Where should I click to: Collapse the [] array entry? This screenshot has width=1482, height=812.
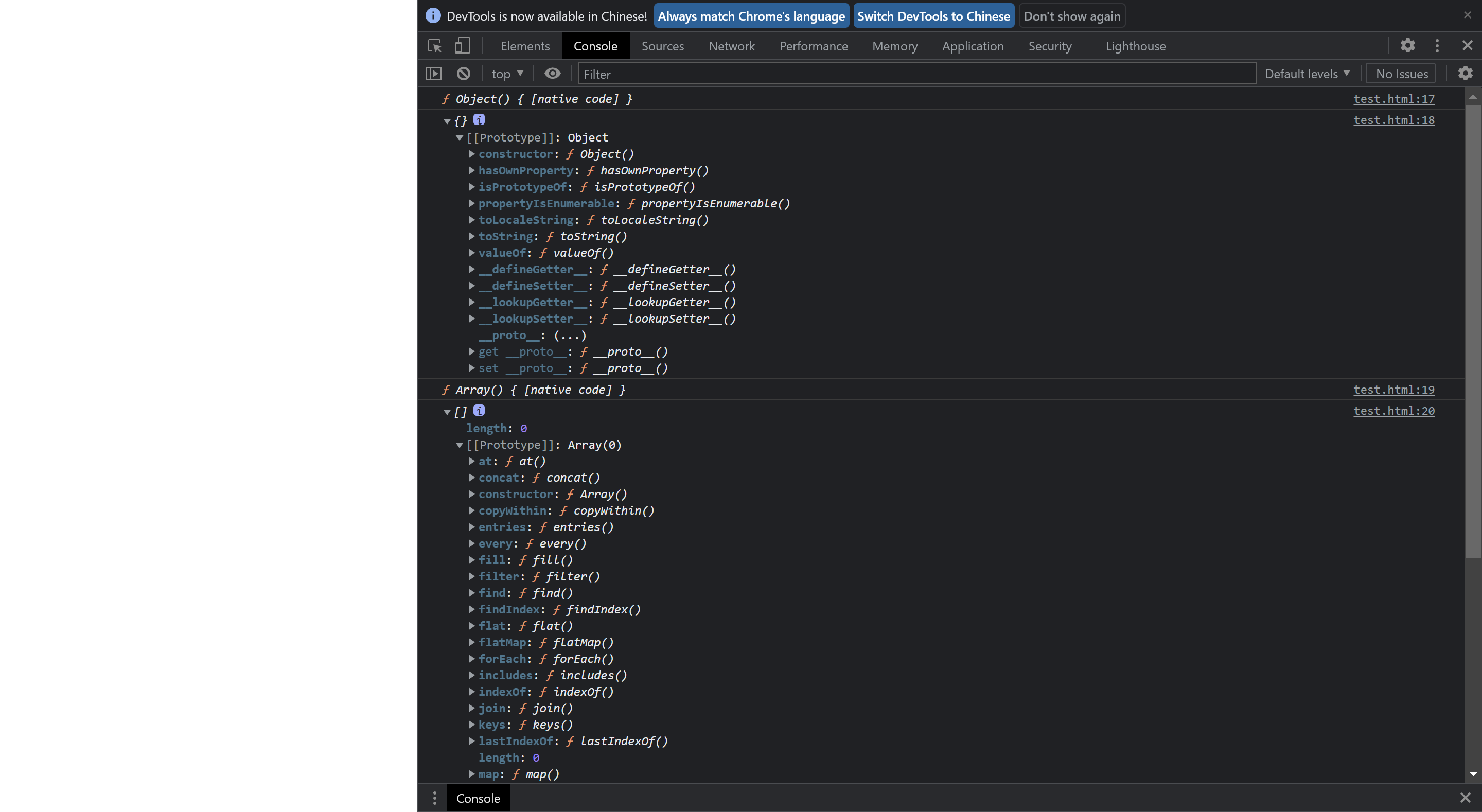pyautogui.click(x=447, y=412)
